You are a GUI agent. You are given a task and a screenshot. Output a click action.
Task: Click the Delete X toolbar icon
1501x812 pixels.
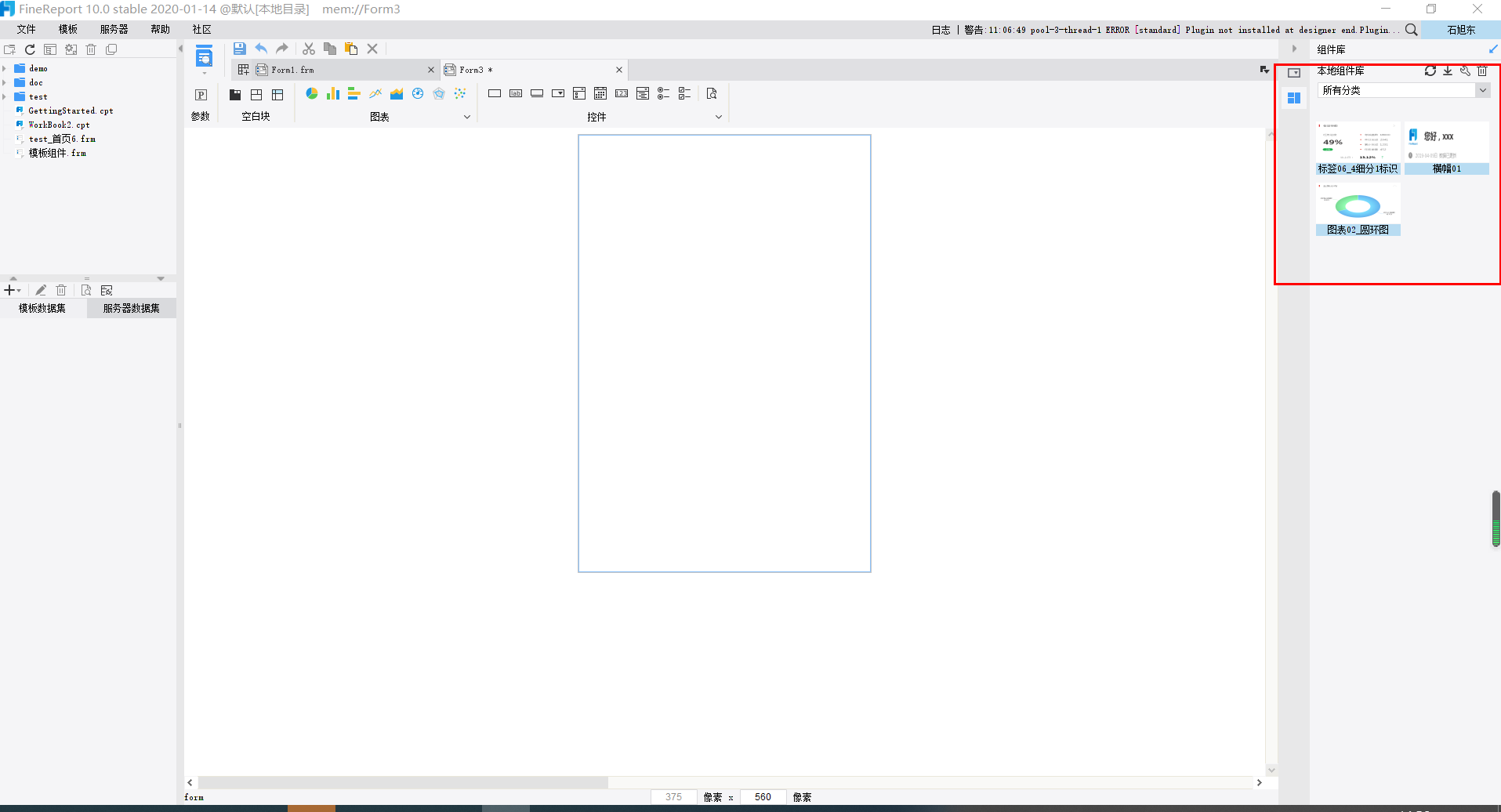pyautogui.click(x=372, y=49)
